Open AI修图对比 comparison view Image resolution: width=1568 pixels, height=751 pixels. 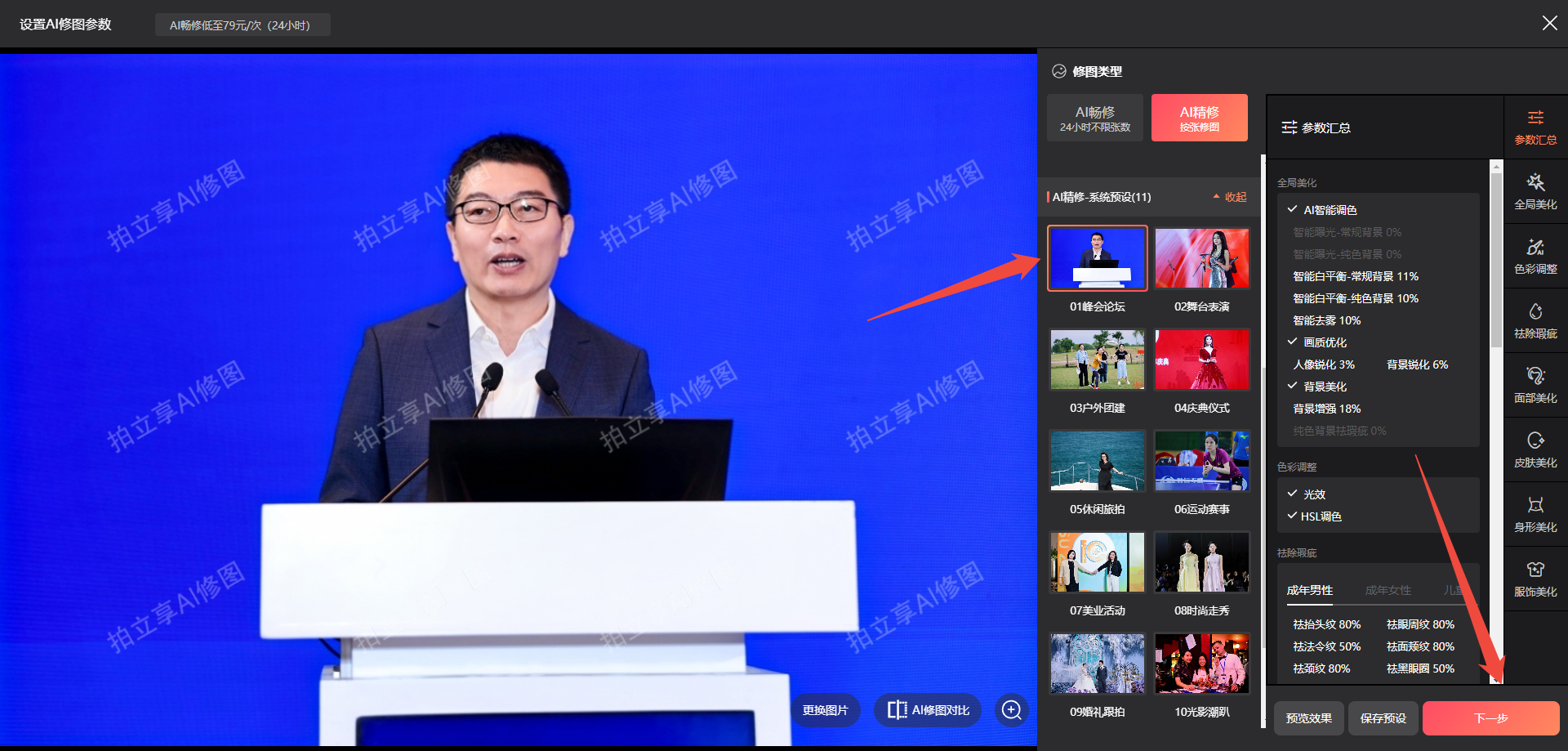[x=927, y=709]
